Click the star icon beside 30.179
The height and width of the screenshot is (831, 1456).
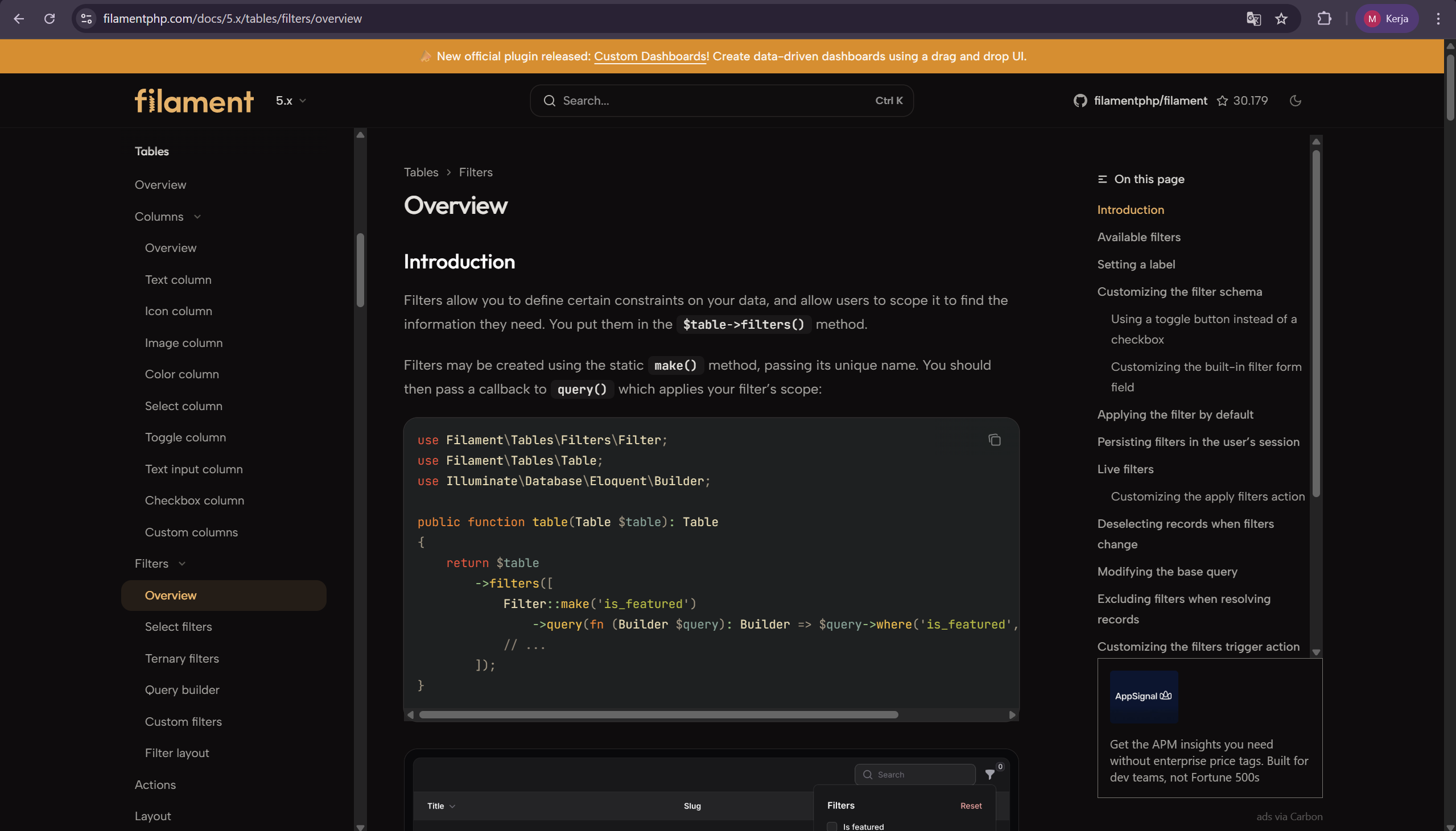tap(1222, 101)
